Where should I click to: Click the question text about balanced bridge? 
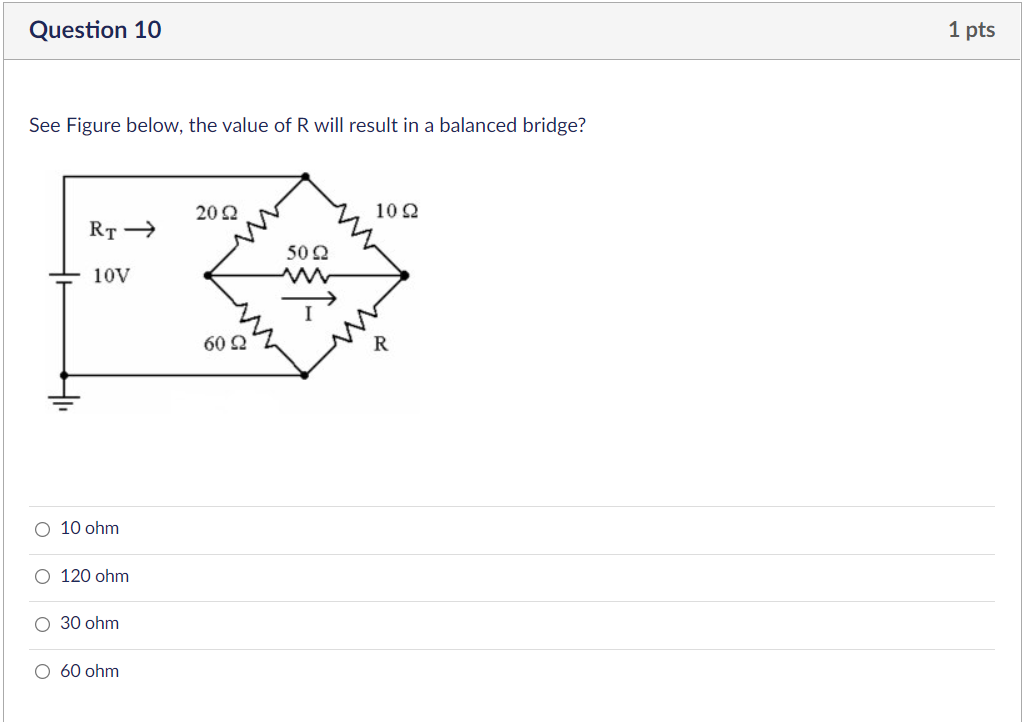[307, 125]
